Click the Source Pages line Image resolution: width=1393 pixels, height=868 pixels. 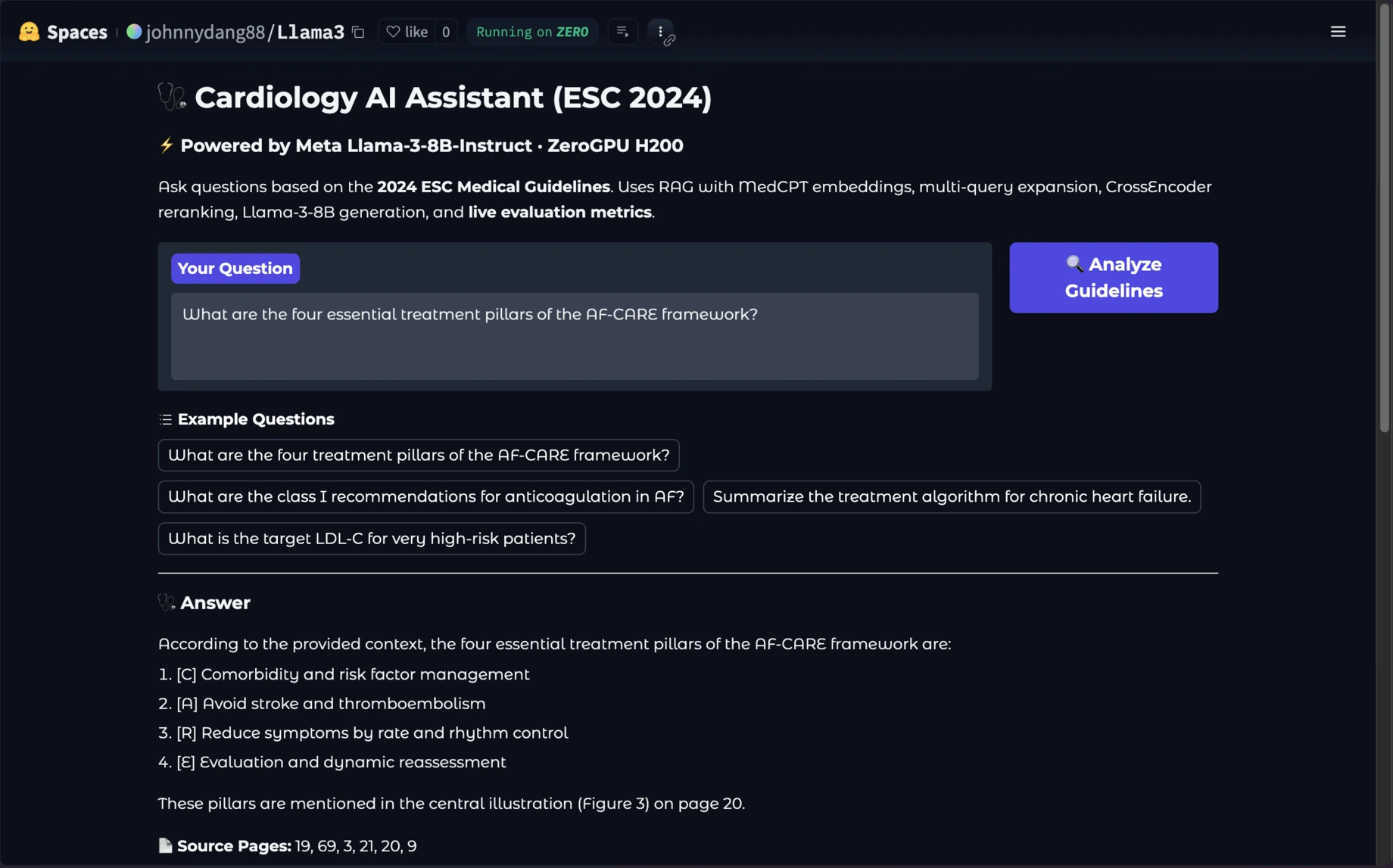pyautogui.click(x=288, y=845)
